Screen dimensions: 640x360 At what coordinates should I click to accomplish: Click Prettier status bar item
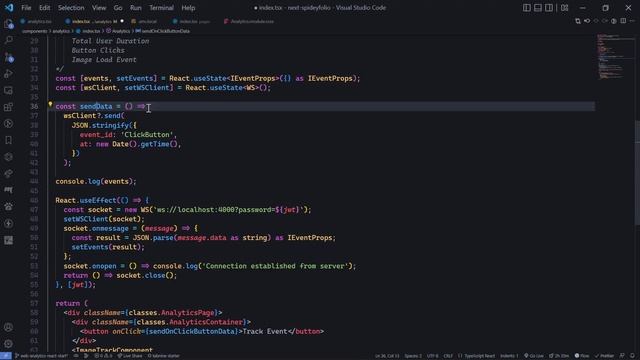click(x=604, y=356)
